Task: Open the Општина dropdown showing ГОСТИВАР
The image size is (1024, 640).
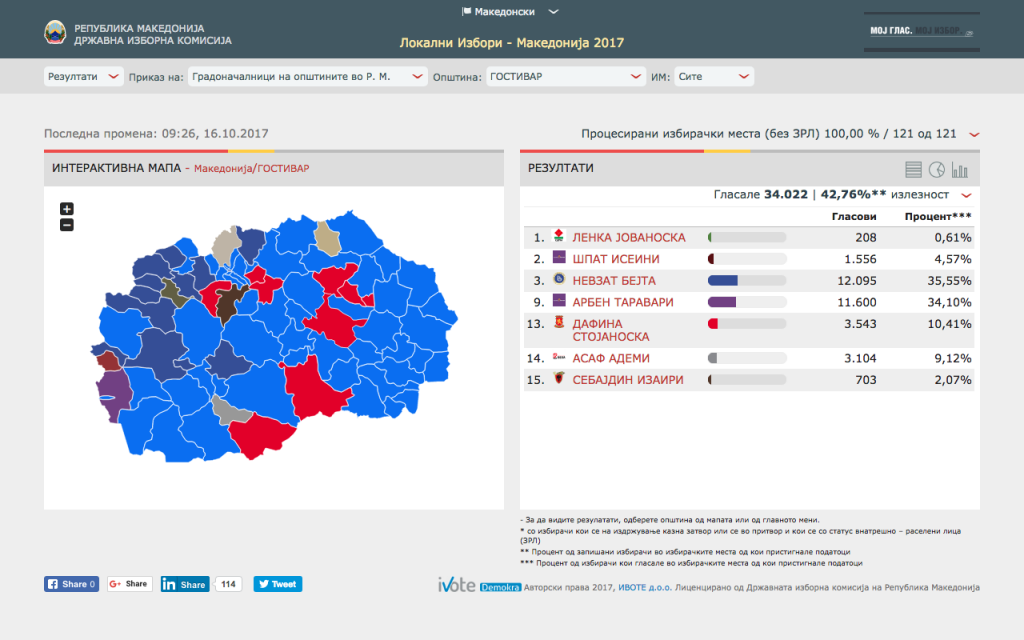Action: [x=565, y=77]
